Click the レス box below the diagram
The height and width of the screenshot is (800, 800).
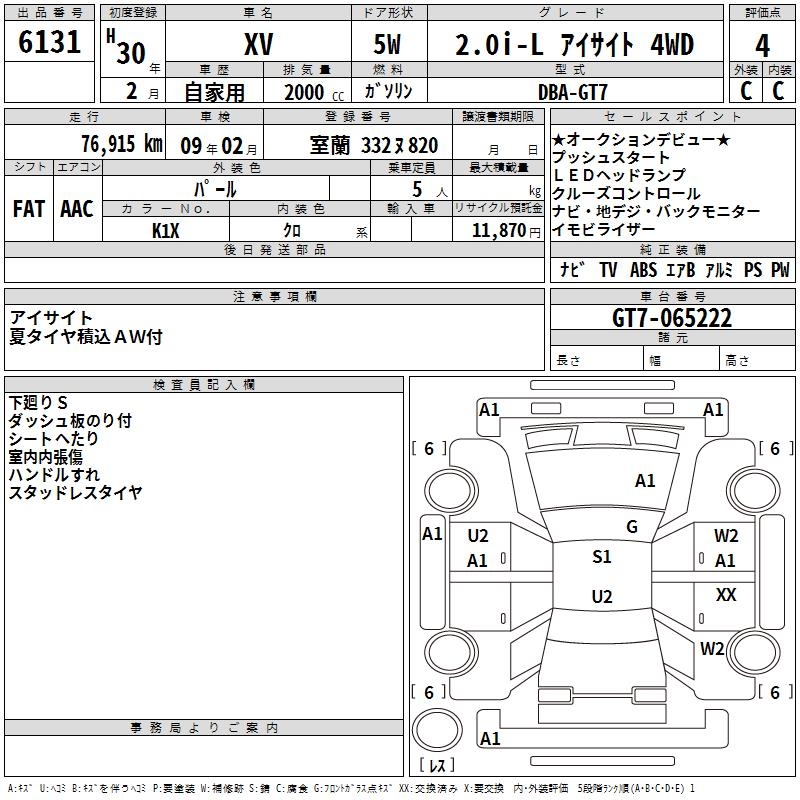[437, 766]
